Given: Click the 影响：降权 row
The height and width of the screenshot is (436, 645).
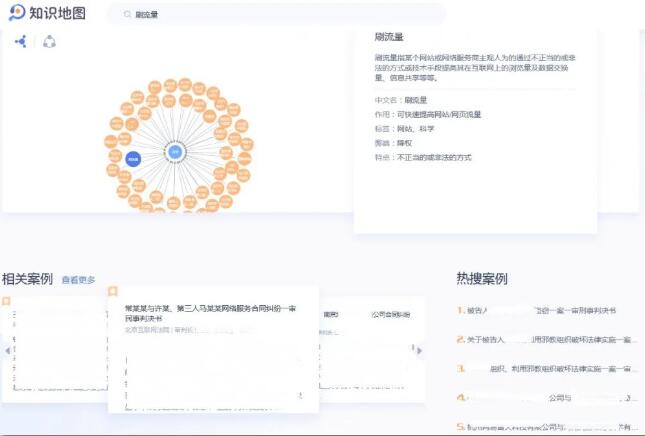Looking at the screenshot, I should (x=393, y=143).
